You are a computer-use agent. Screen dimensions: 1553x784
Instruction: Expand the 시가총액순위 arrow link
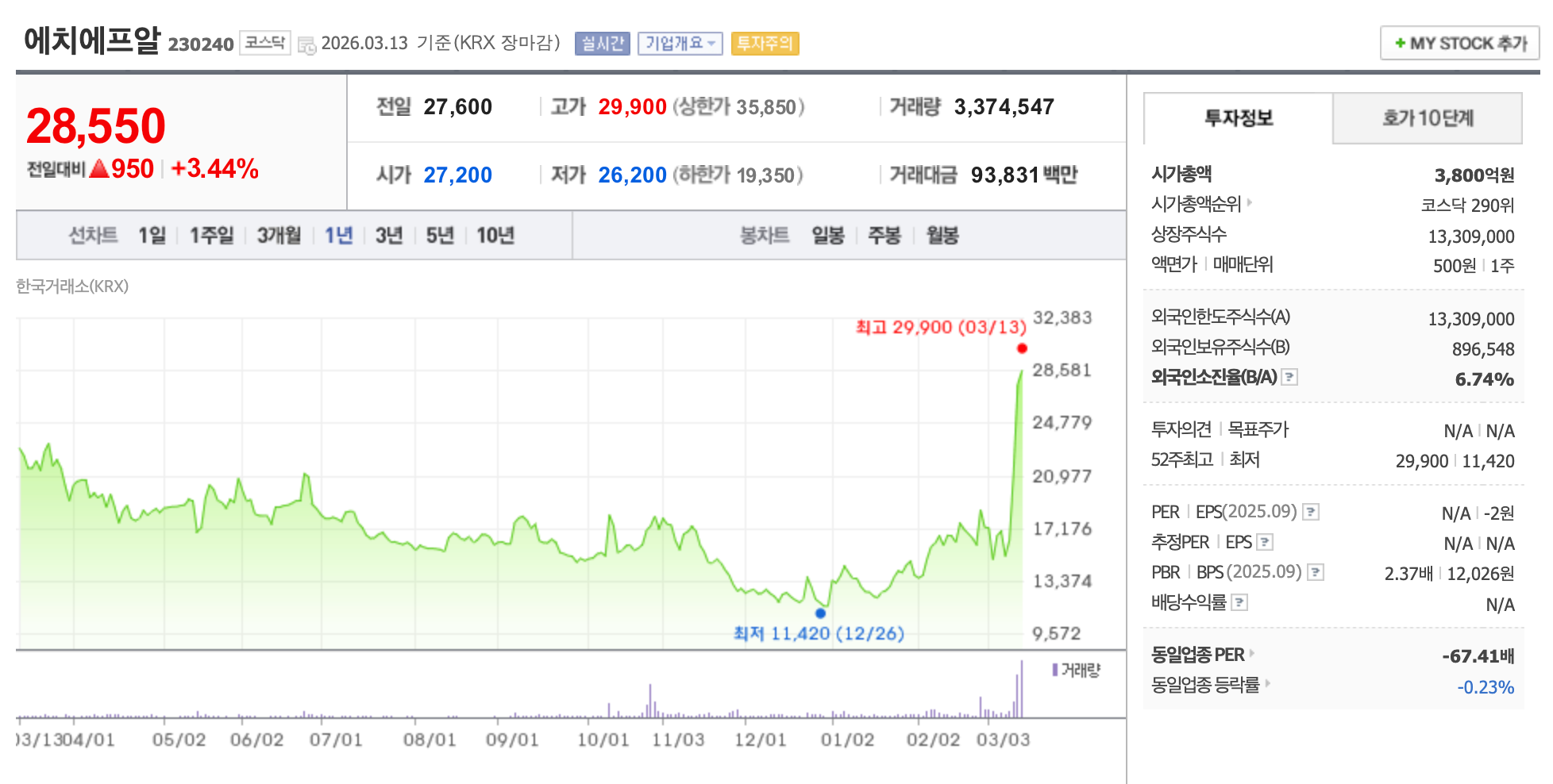(1250, 202)
